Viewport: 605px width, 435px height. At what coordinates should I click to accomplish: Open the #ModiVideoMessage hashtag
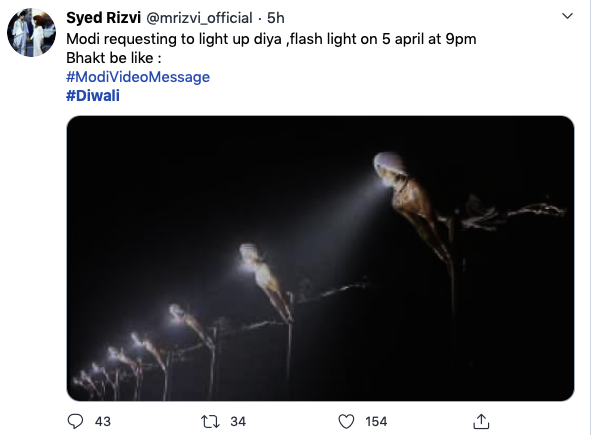(x=137, y=76)
